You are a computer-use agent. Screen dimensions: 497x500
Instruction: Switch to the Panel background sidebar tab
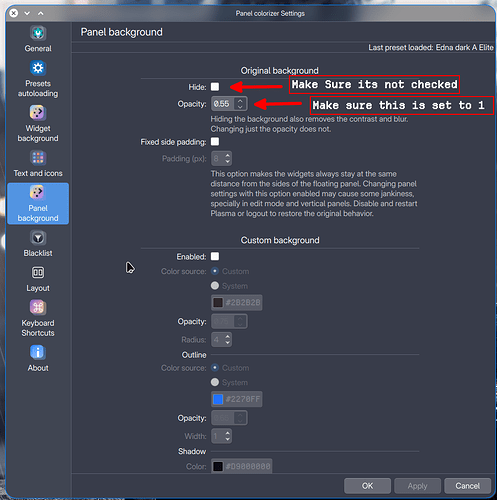38,203
